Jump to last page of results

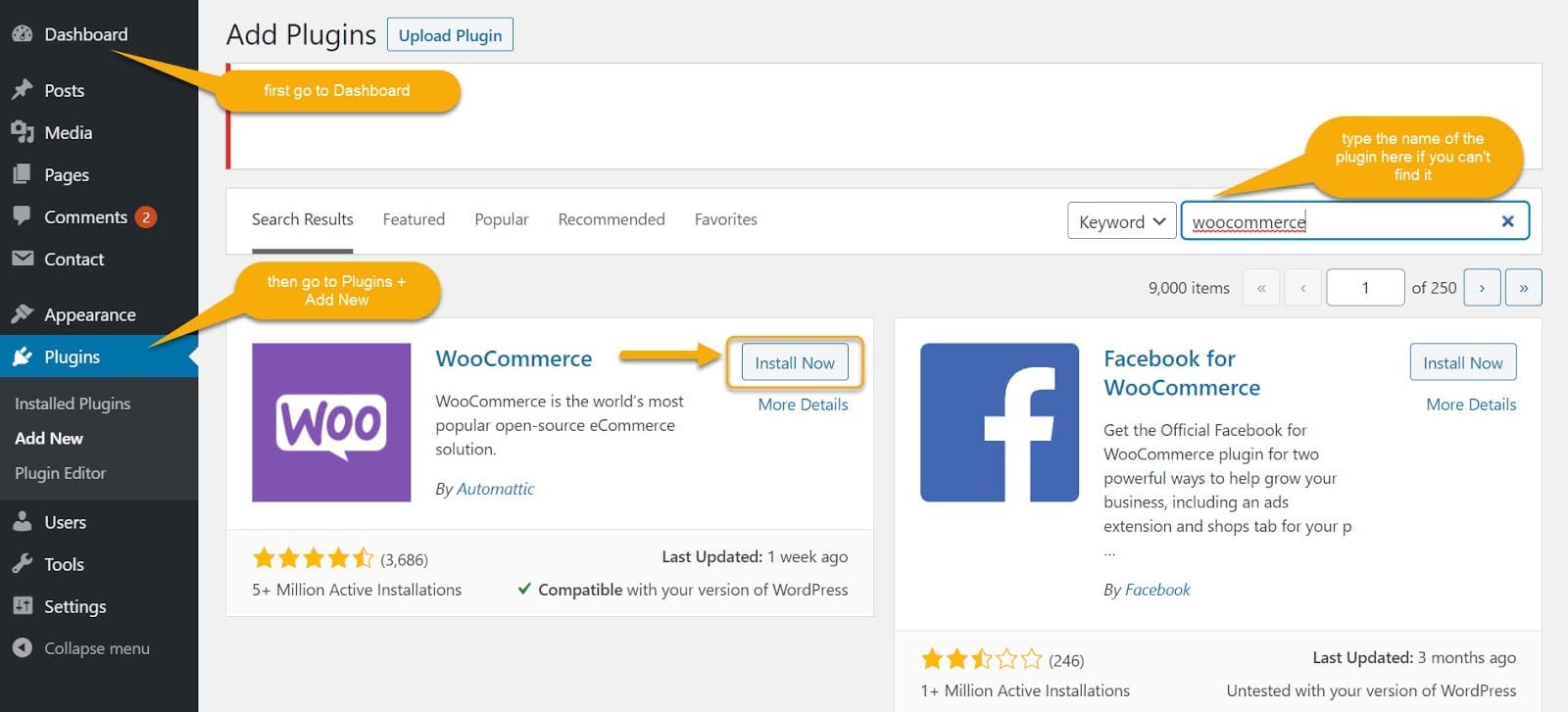coord(1523,288)
